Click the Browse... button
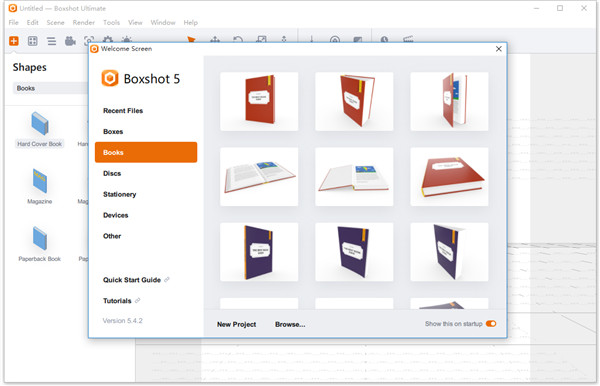 click(290, 324)
